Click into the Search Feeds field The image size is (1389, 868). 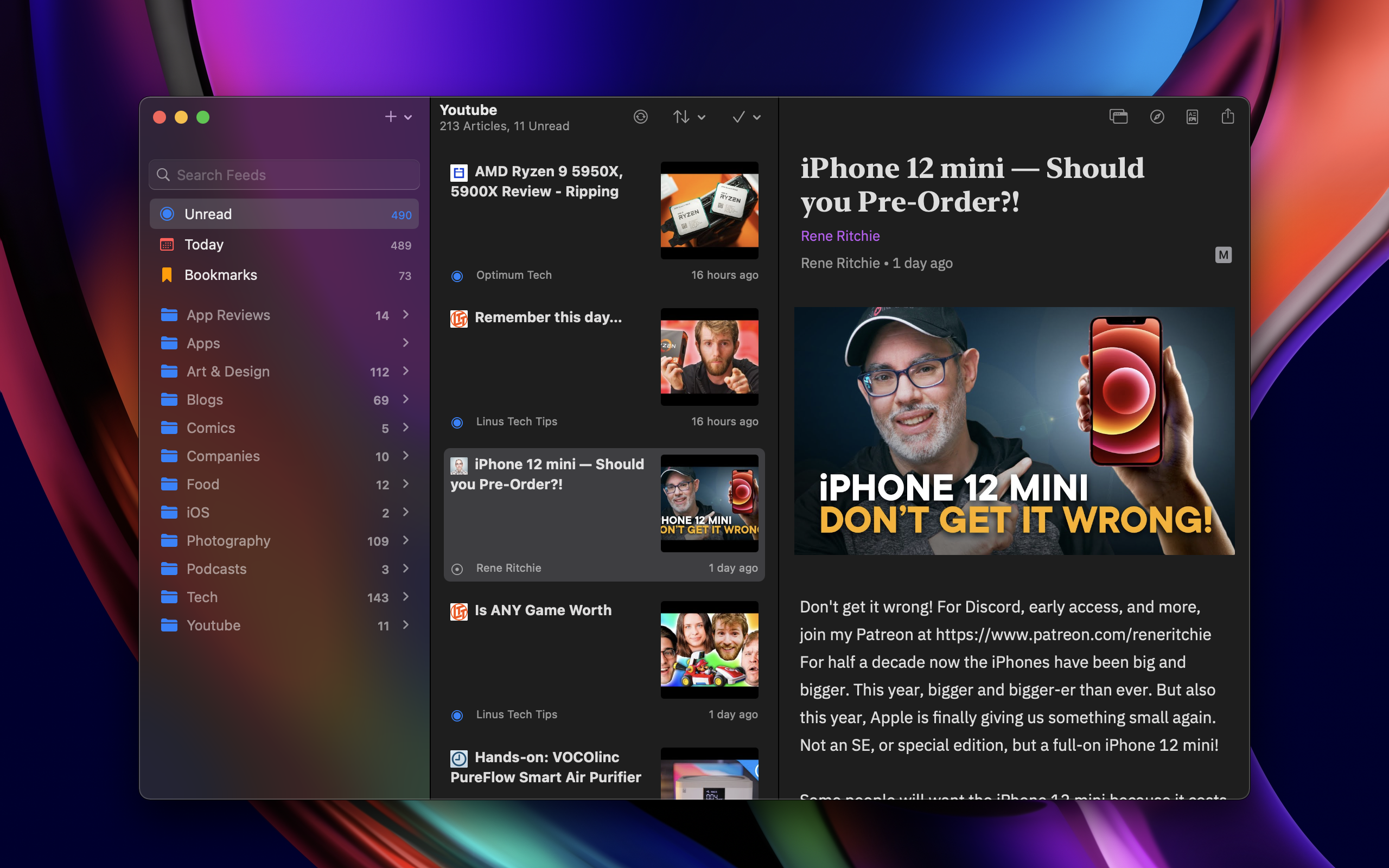284,175
